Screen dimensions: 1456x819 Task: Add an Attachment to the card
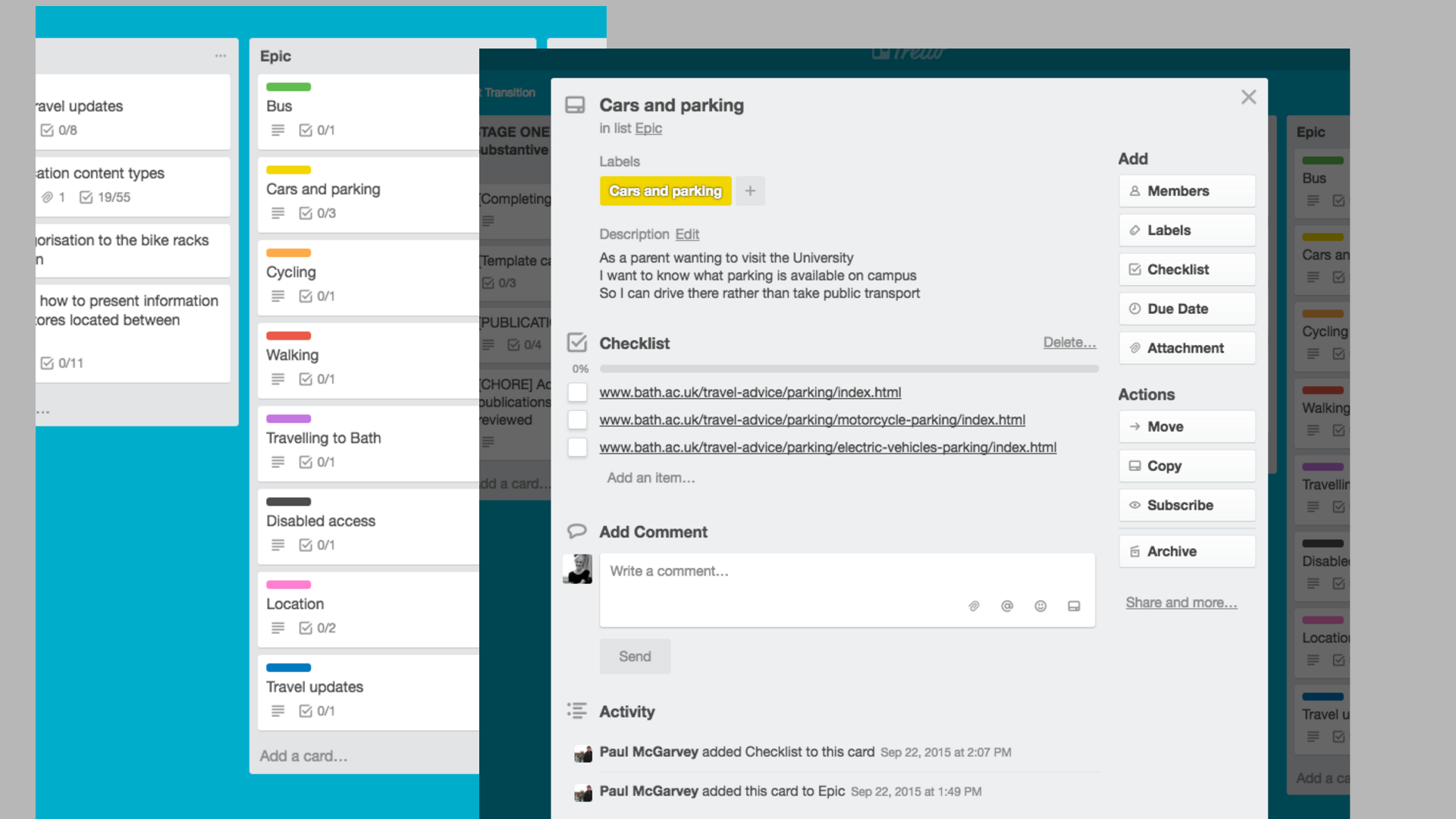1187,348
